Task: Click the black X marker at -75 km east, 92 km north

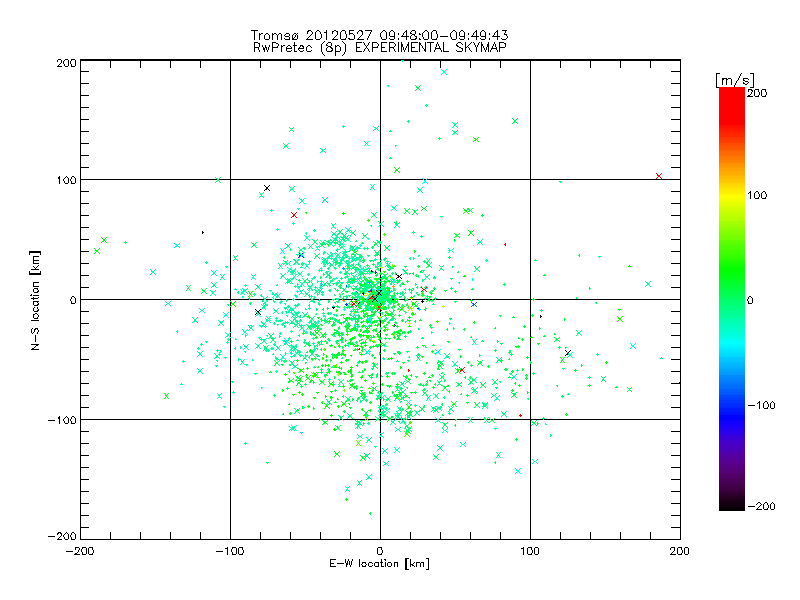Action: (x=266, y=188)
